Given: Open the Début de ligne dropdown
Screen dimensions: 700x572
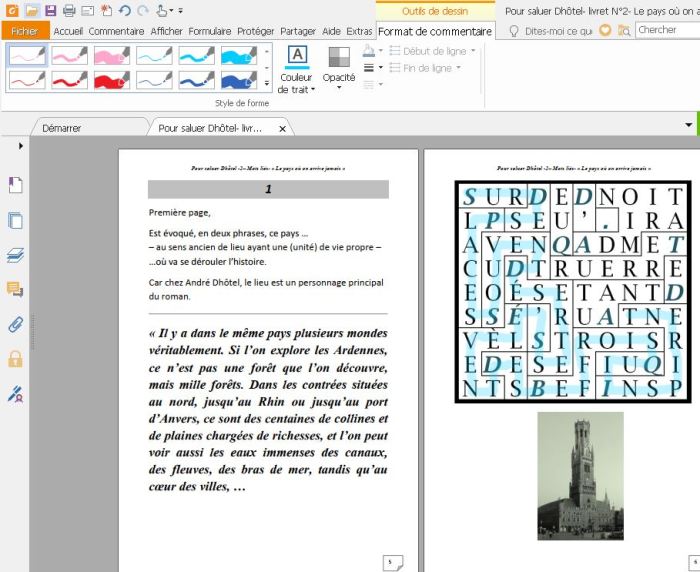Looking at the screenshot, I should (x=432, y=51).
